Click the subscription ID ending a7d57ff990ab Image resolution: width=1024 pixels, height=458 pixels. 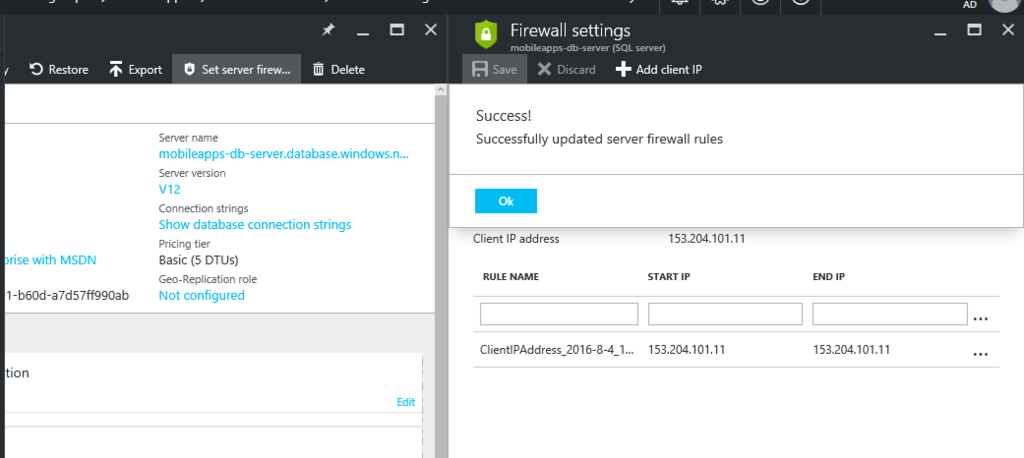click(66, 295)
